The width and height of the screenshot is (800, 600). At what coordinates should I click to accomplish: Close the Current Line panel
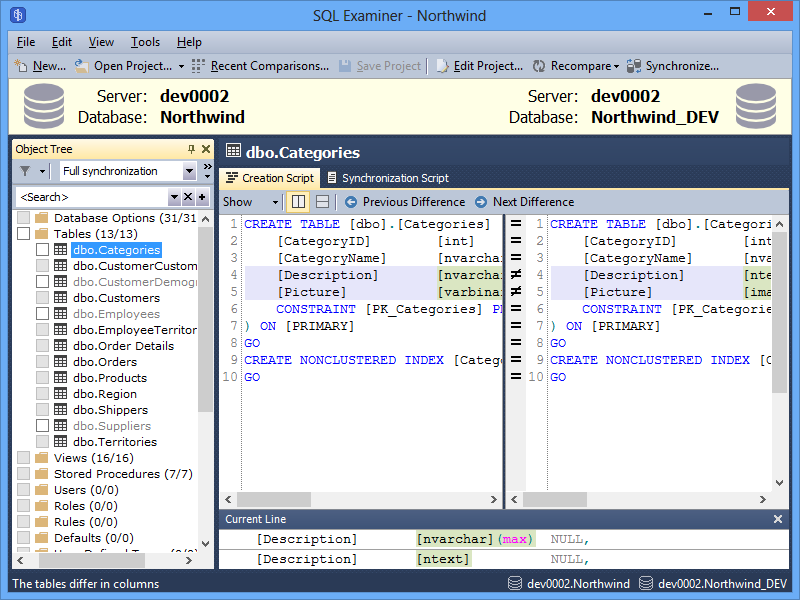[778, 519]
